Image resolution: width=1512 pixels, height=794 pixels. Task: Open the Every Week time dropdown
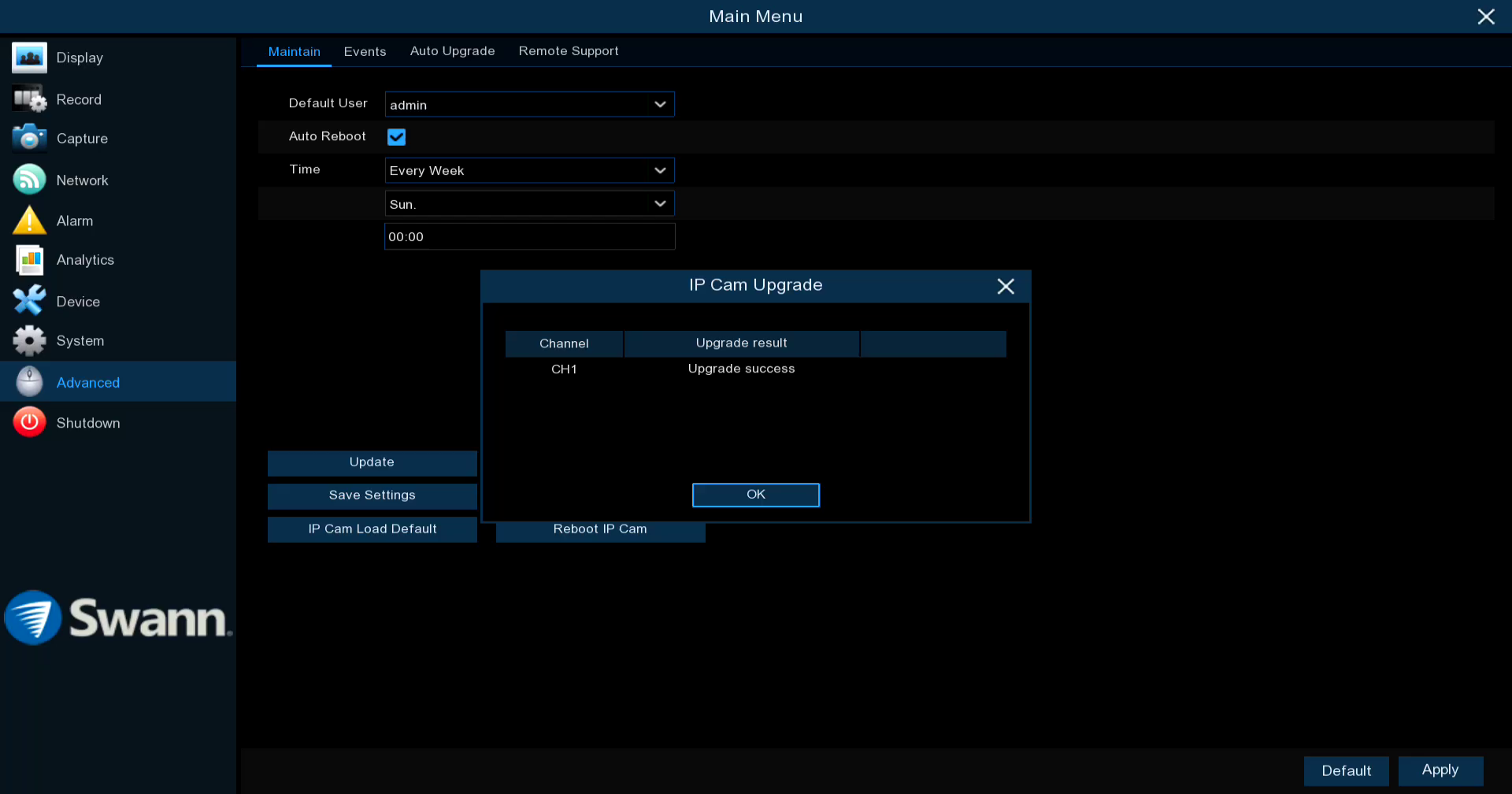529,170
